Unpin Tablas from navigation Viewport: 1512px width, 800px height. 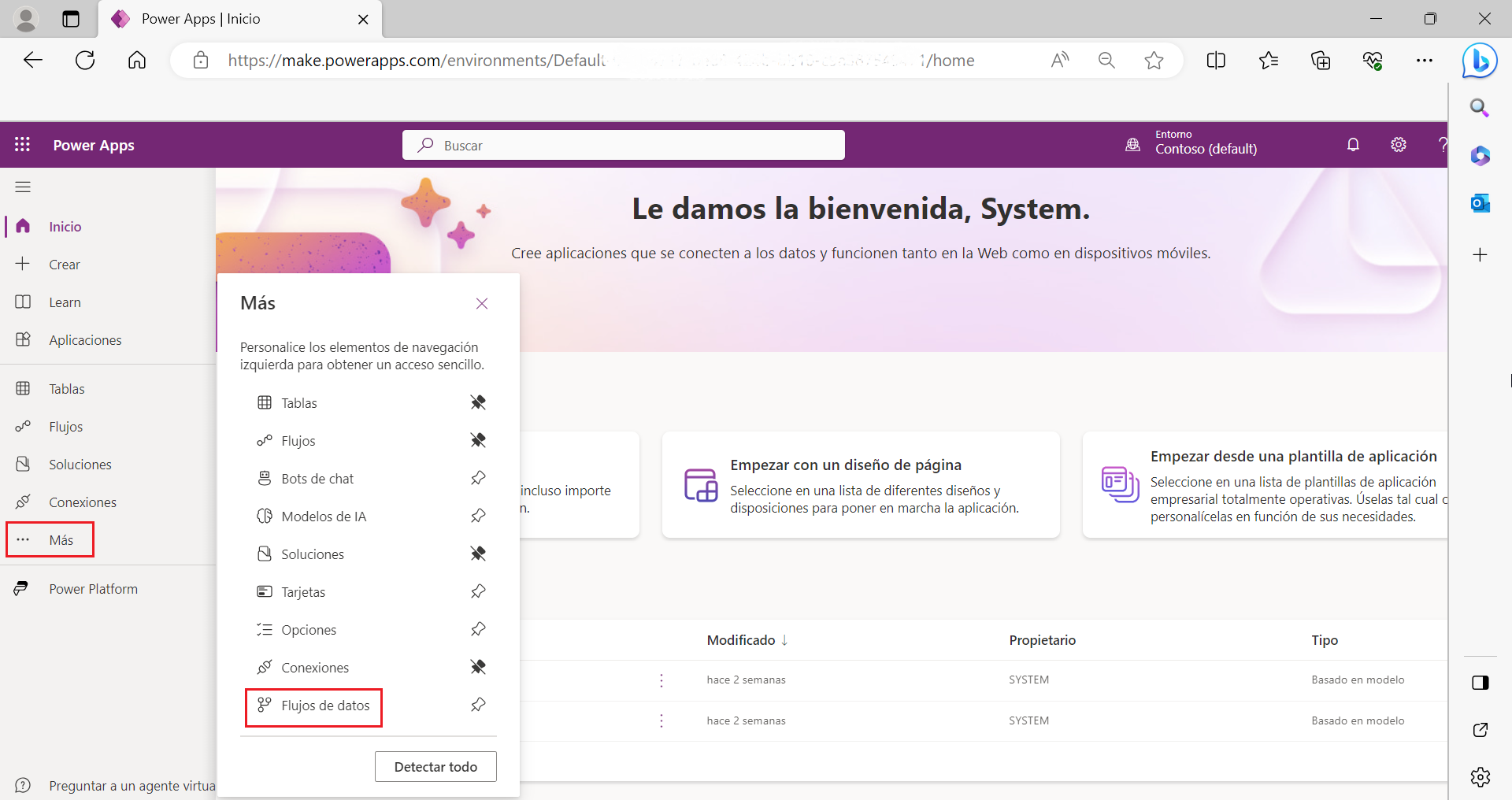pos(478,402)
